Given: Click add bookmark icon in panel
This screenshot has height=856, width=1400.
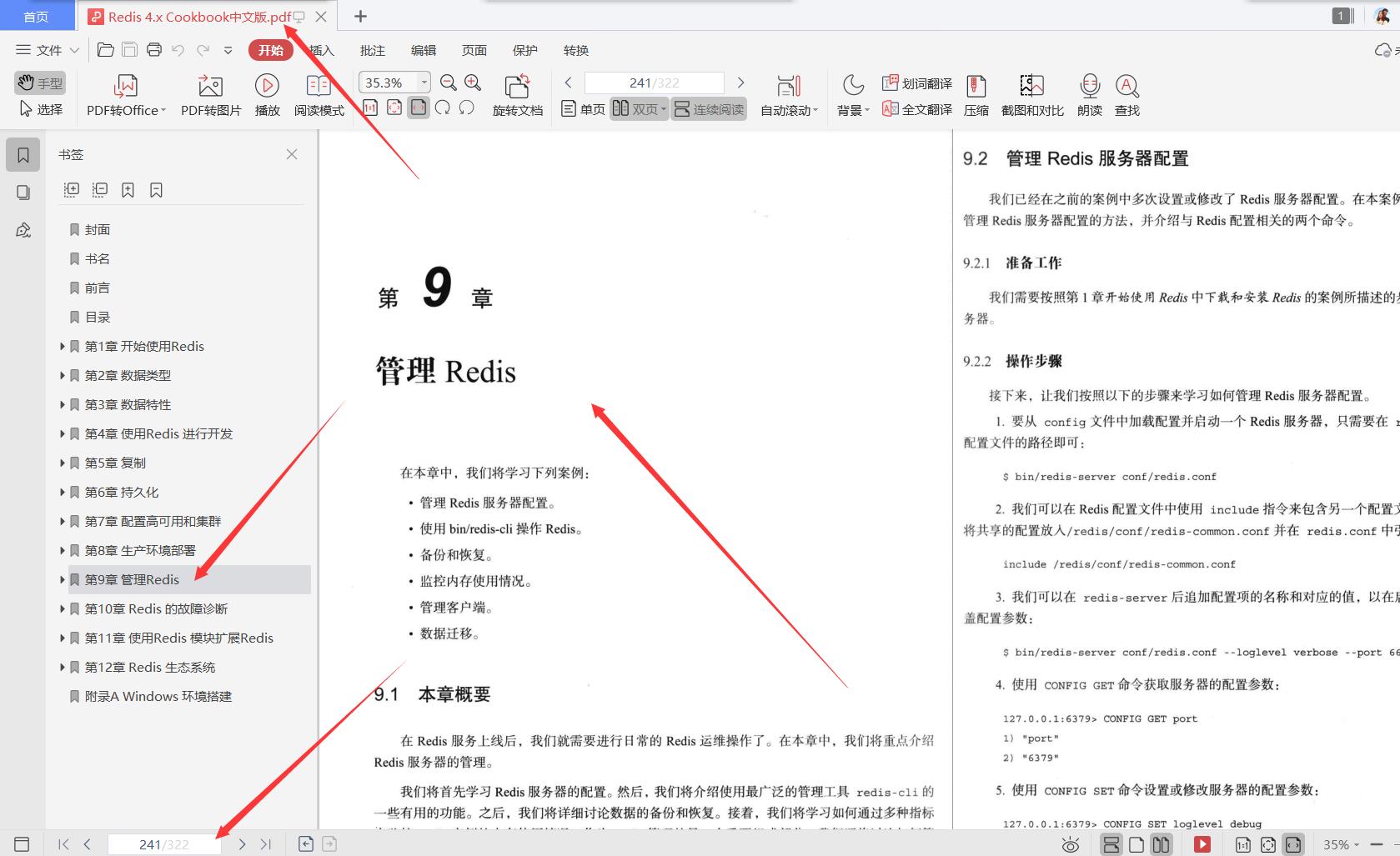Looking at the screenshot, I should point(128,190).
